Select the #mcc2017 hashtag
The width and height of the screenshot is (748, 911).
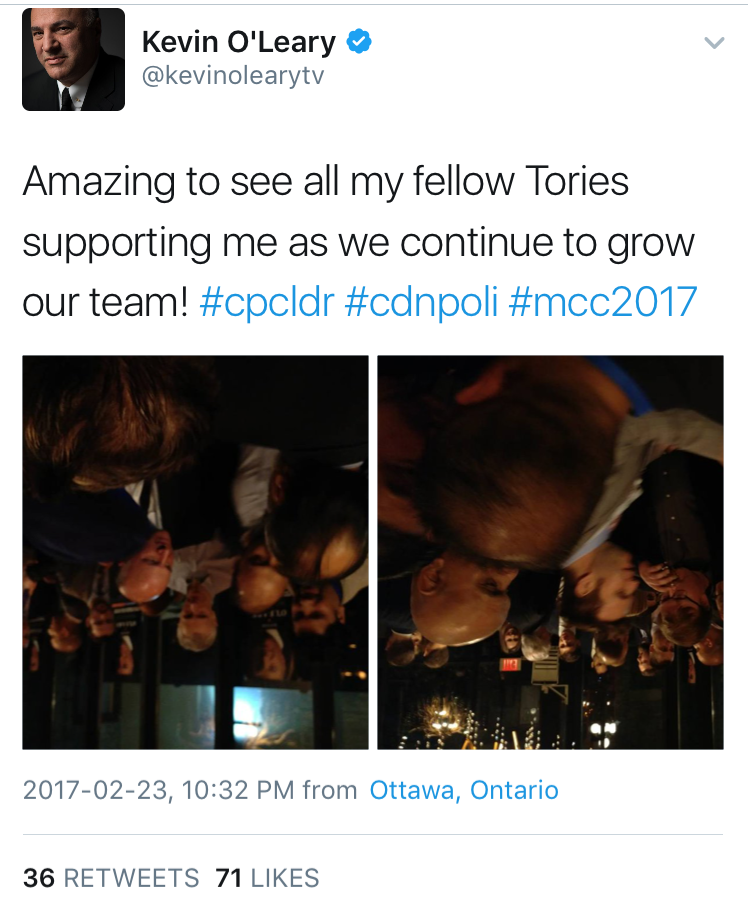(603, 302)
